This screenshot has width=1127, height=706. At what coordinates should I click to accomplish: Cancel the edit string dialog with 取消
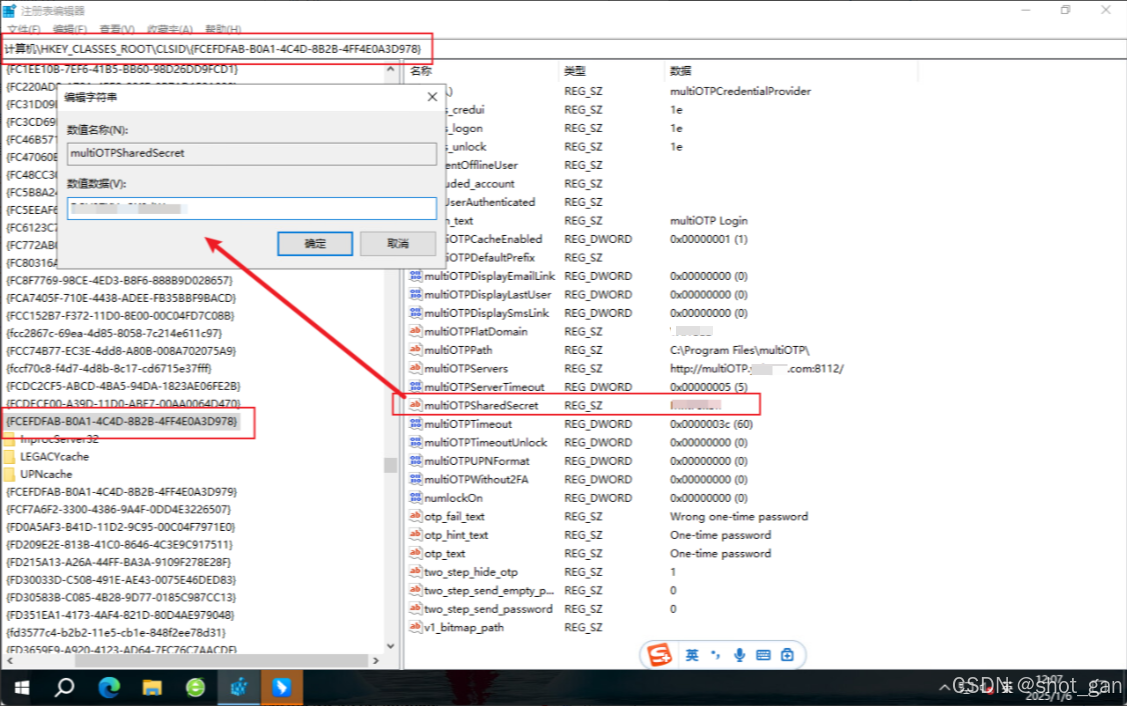click(397, 244)
